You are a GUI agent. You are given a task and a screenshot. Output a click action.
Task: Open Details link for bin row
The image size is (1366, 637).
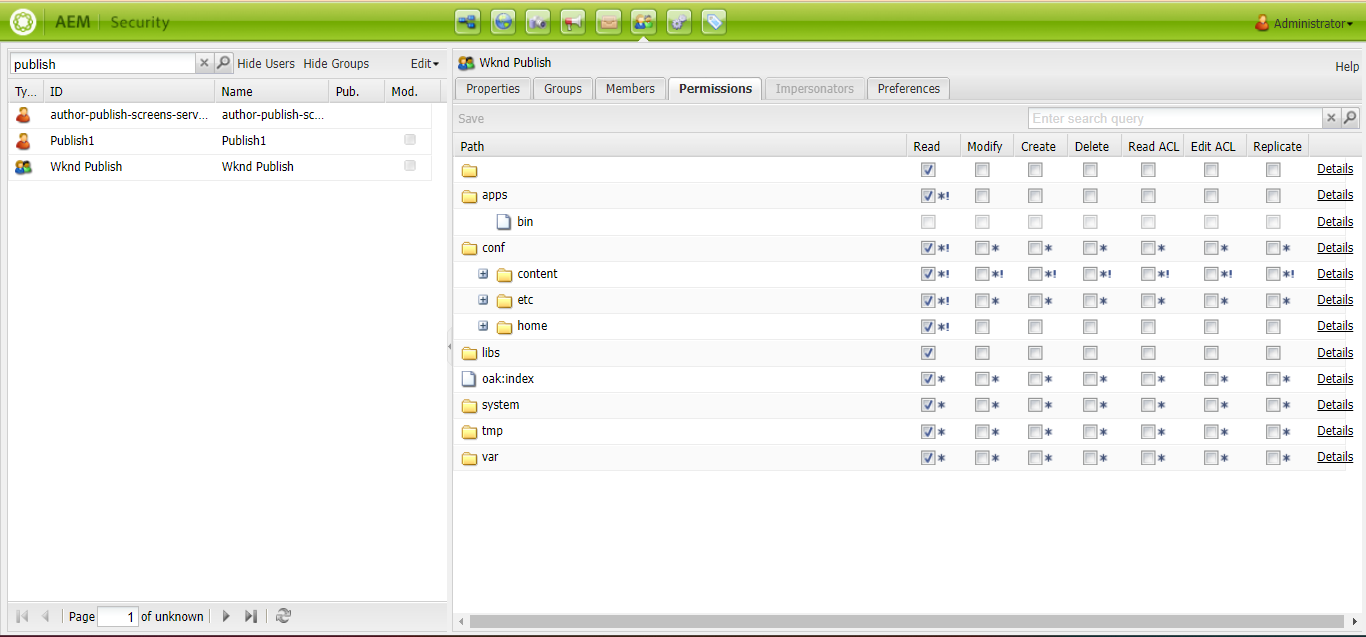click(1335, 222)
